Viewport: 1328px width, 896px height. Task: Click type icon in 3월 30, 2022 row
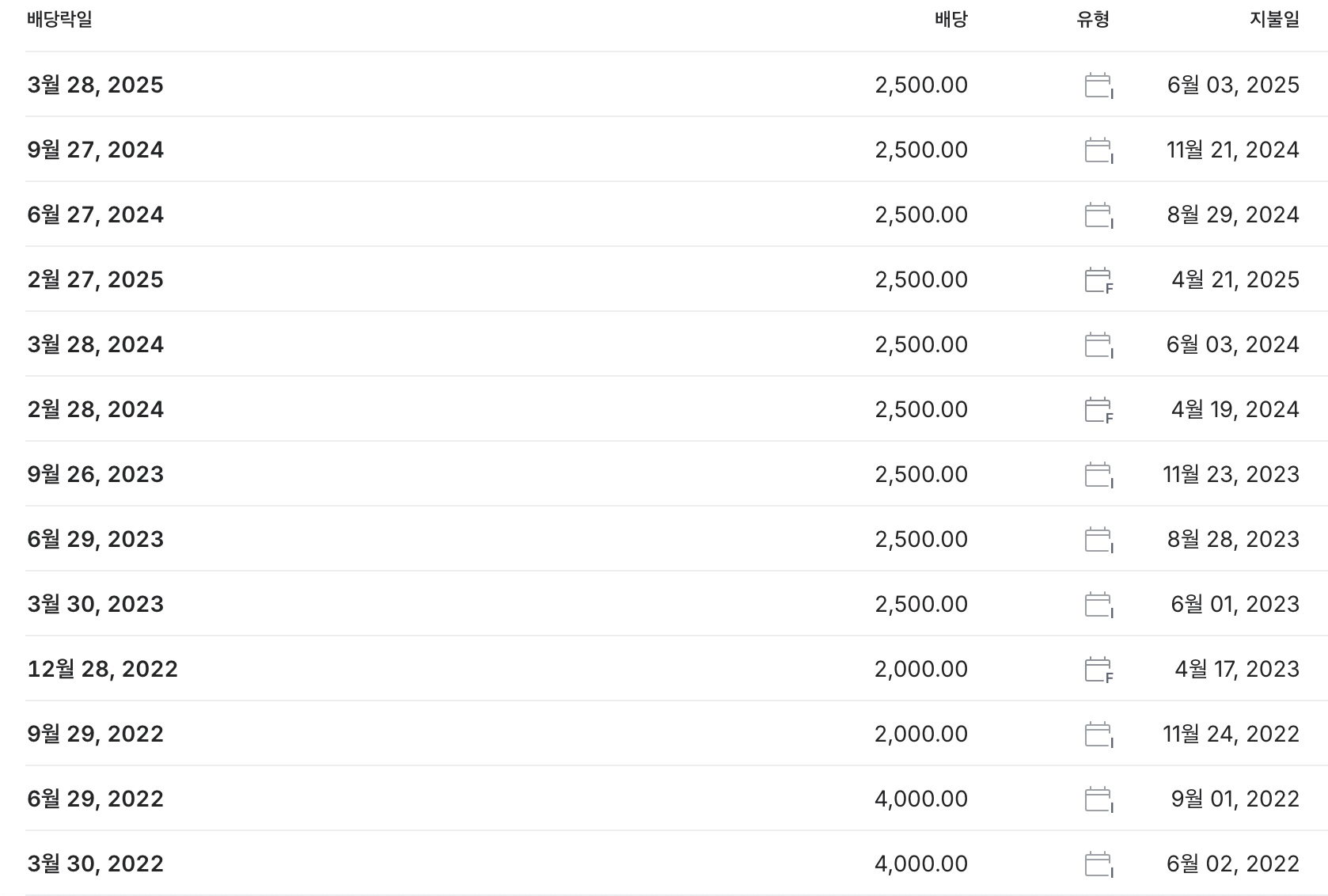1098,864
